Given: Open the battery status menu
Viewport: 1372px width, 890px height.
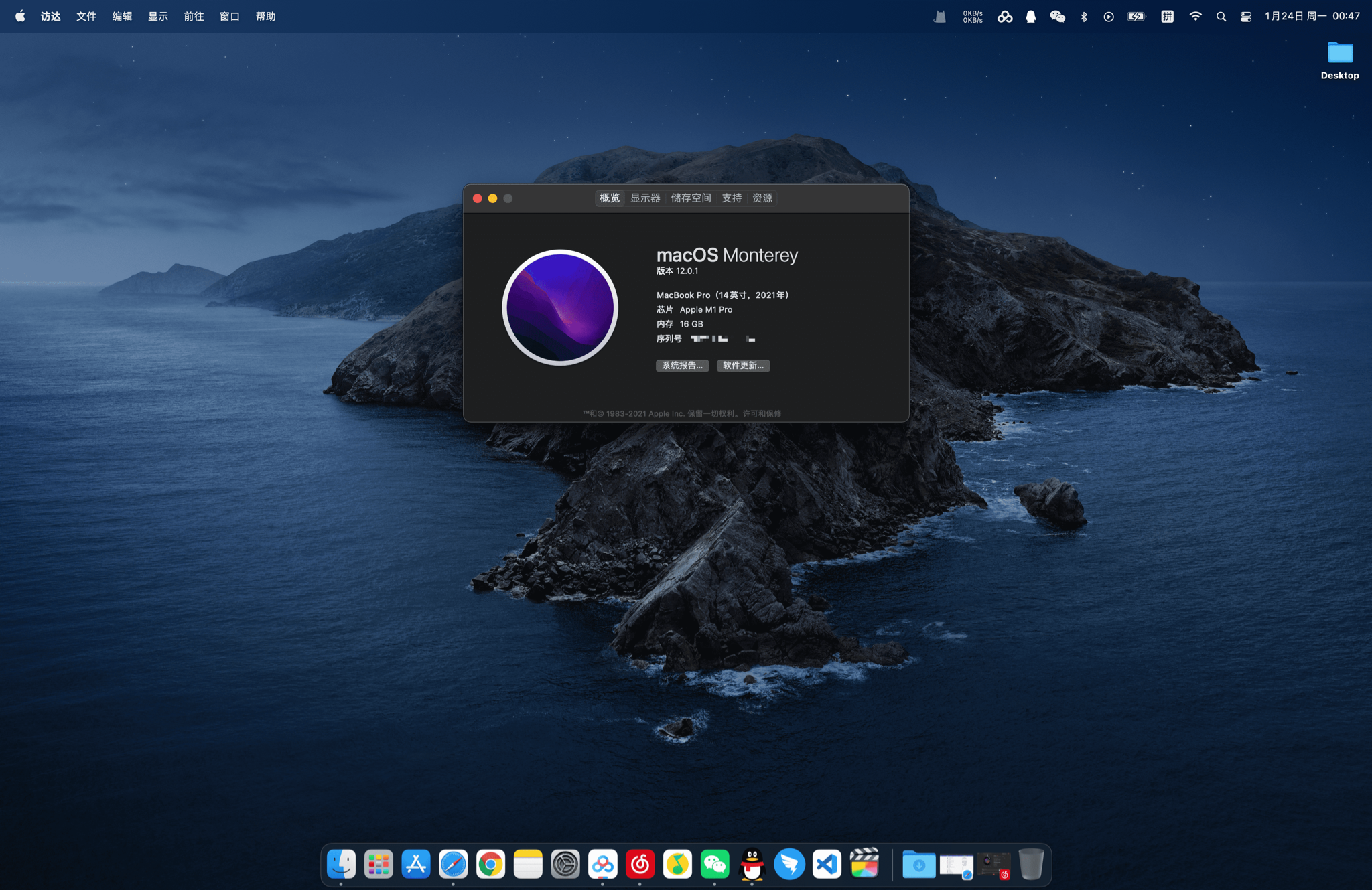Looking at the screenshot, I should point(1137,17).
